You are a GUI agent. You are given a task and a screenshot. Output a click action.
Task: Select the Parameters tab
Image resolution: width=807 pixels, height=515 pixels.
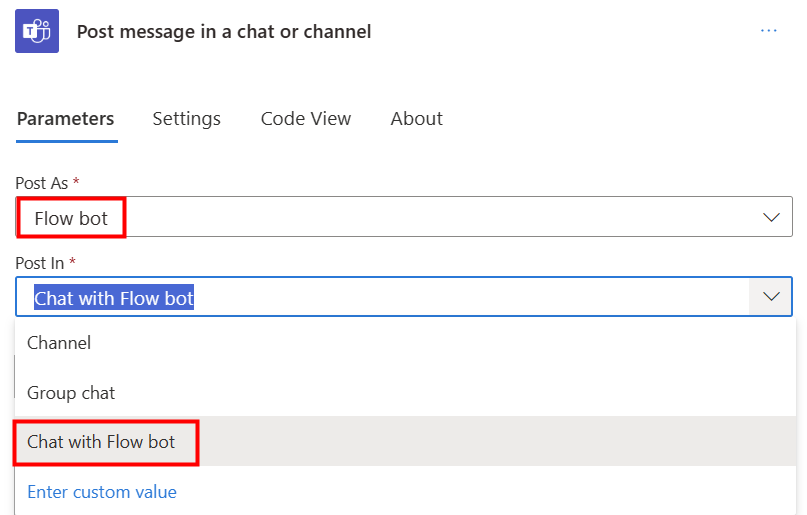click(x=66, y=119)
